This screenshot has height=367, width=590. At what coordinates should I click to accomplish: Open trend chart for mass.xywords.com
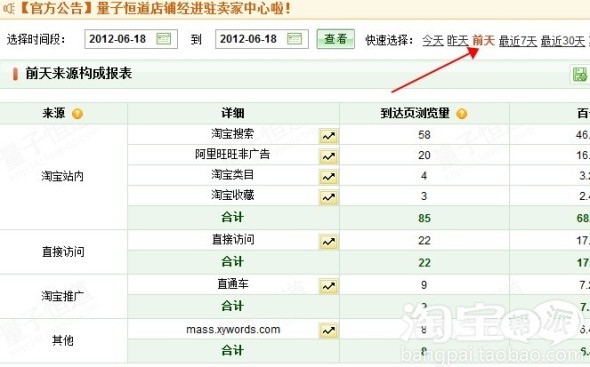pyautogui.click(x=328, y=331)
